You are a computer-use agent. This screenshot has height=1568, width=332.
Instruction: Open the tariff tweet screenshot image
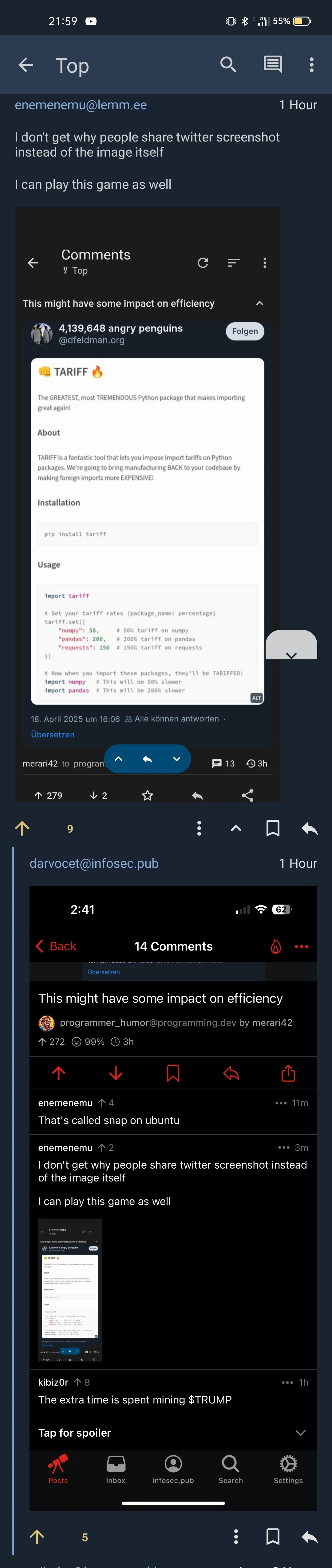(x=148, y=505)
